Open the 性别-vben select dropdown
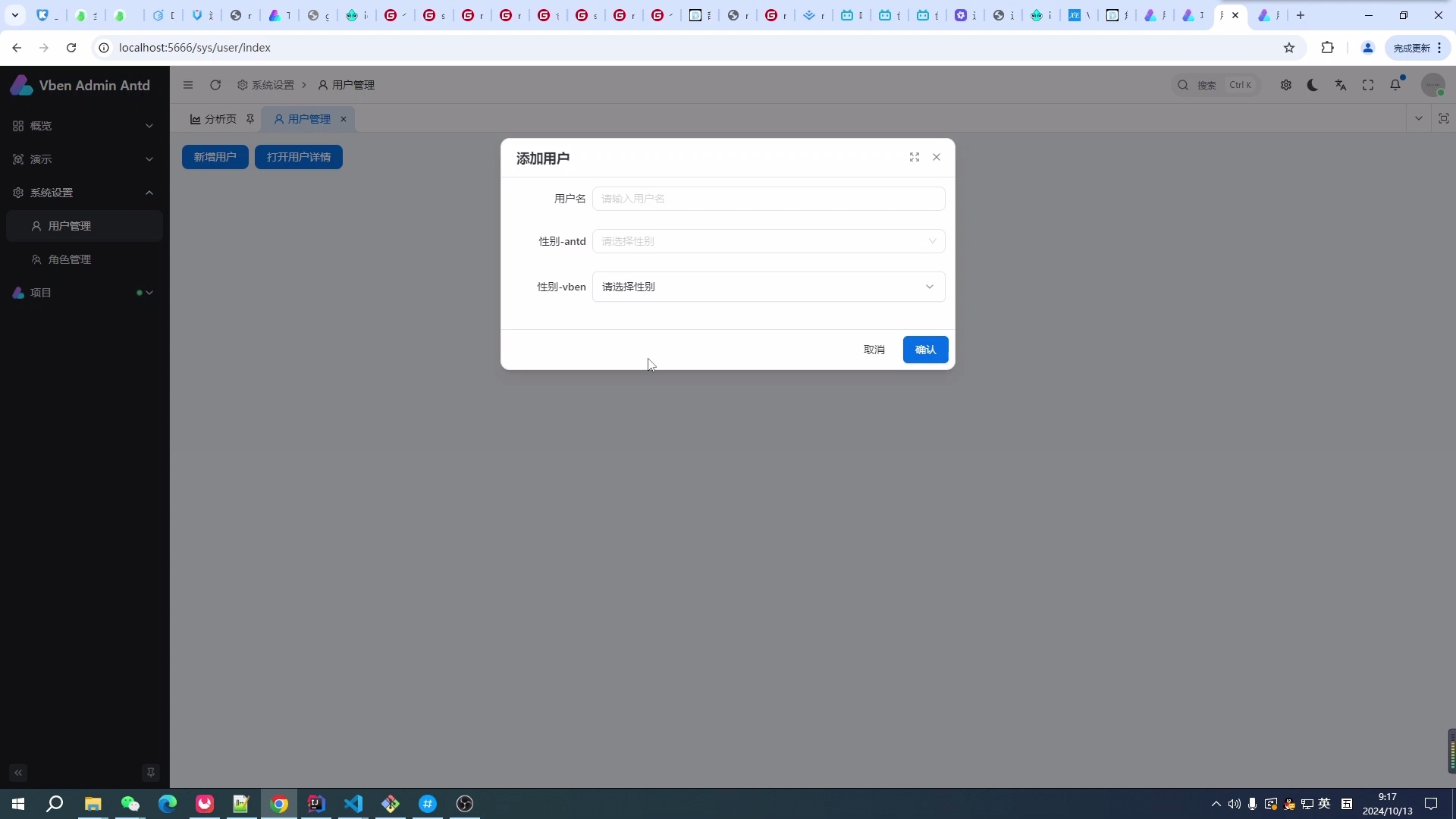This screenshot has height=819, width=1456. 769,287
